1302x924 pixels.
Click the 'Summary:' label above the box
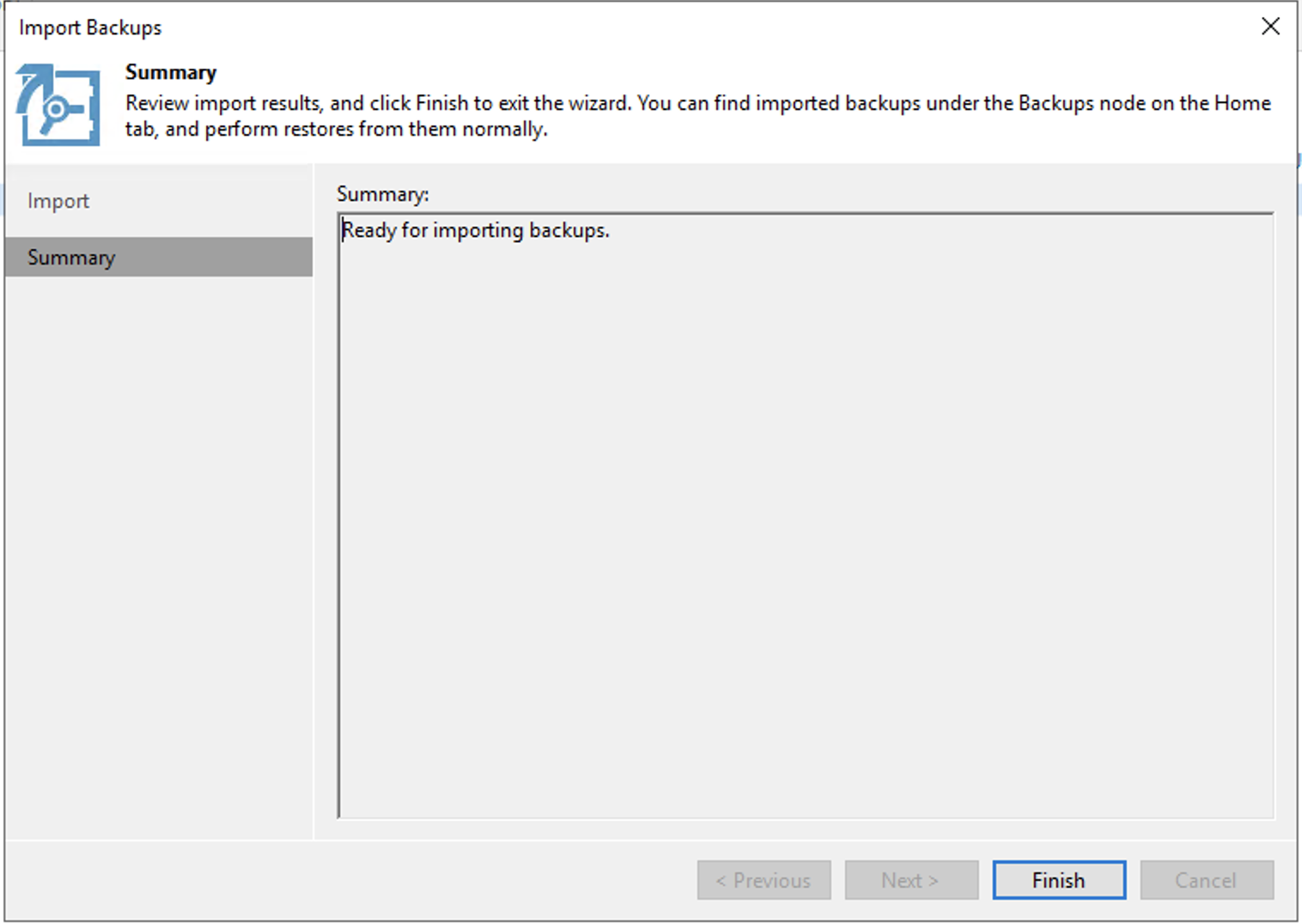point(382,194)
